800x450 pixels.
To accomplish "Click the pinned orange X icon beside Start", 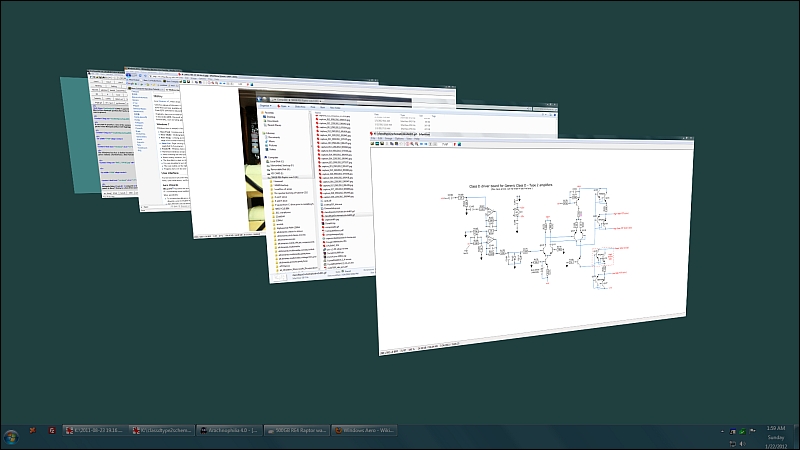I will point(33,431).
